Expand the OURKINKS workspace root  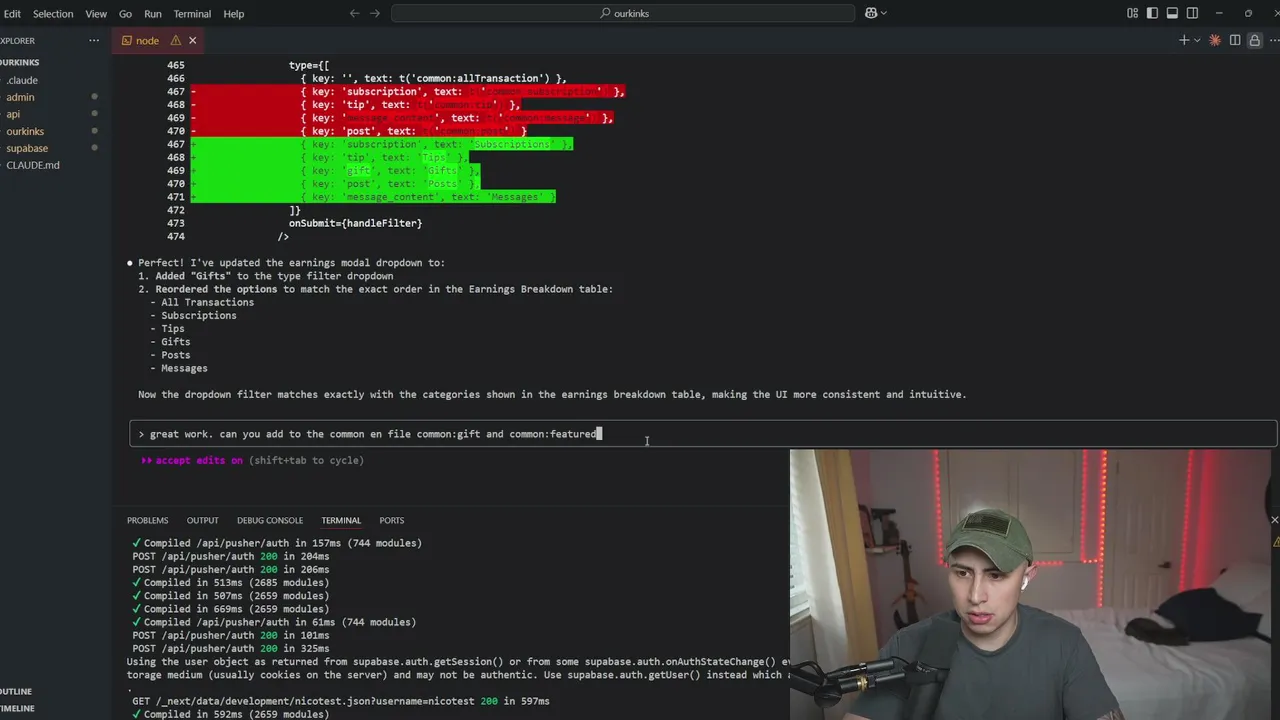click(x=20, y=62)
